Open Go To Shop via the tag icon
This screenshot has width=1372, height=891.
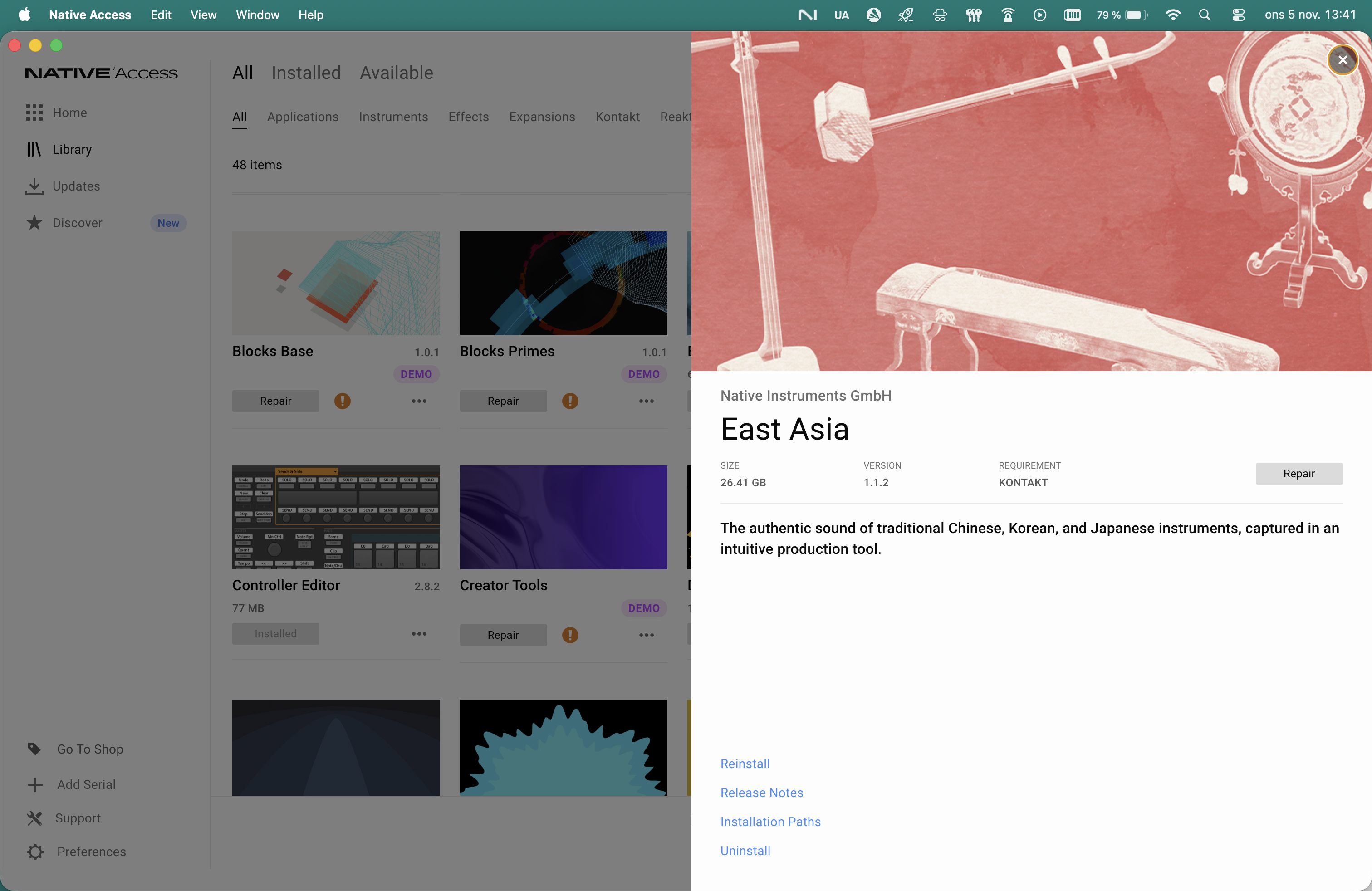[x=34, y=749]
